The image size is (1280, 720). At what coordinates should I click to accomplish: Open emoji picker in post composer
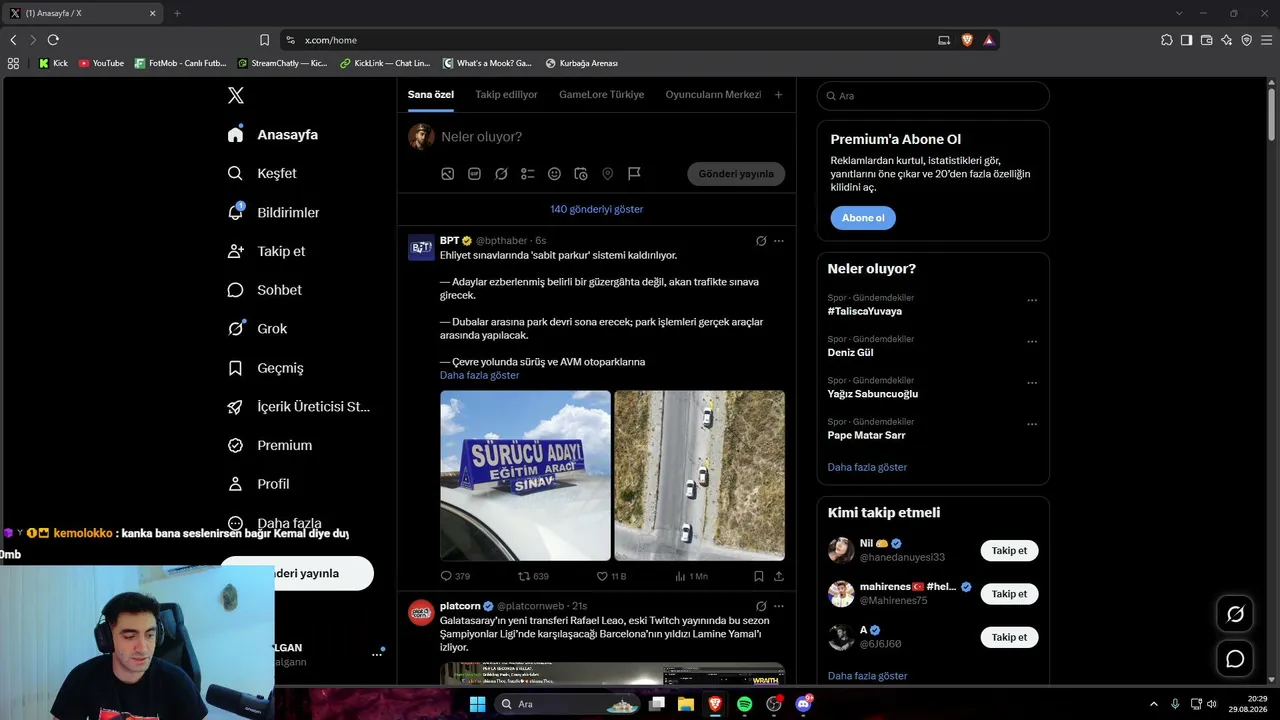pos(554,174)
